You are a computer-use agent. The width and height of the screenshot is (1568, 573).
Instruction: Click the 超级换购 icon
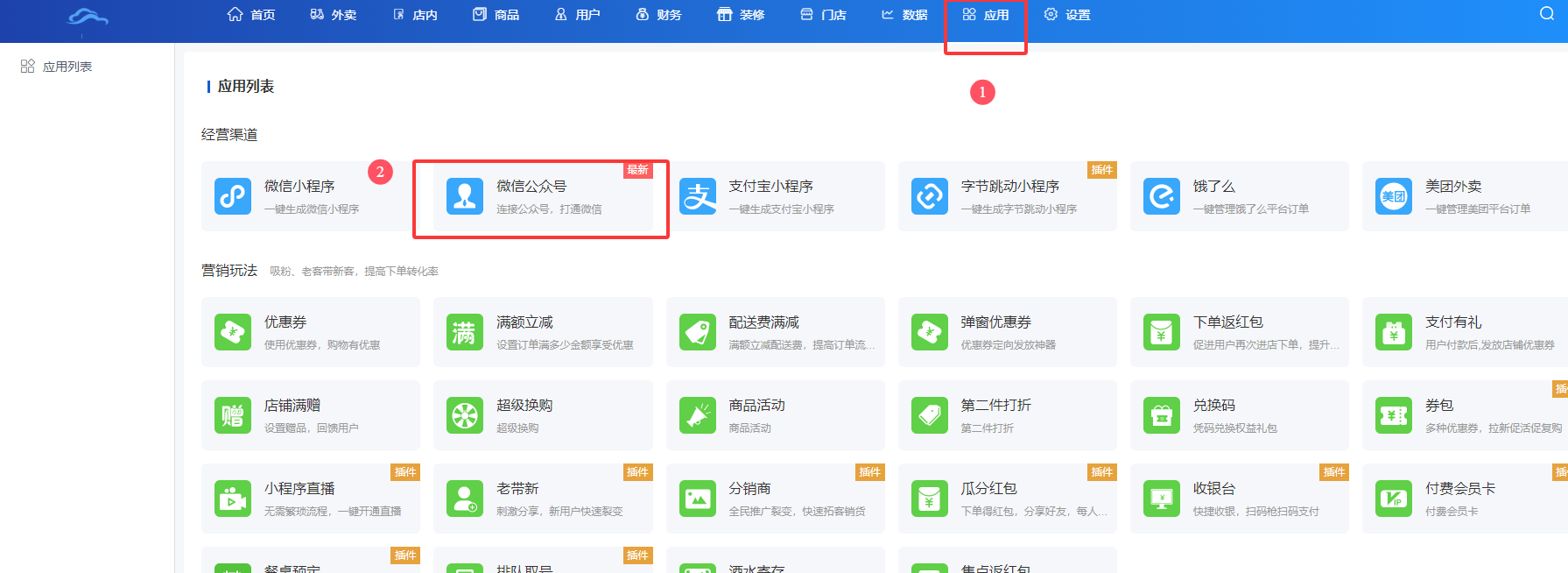pos(465,415)
